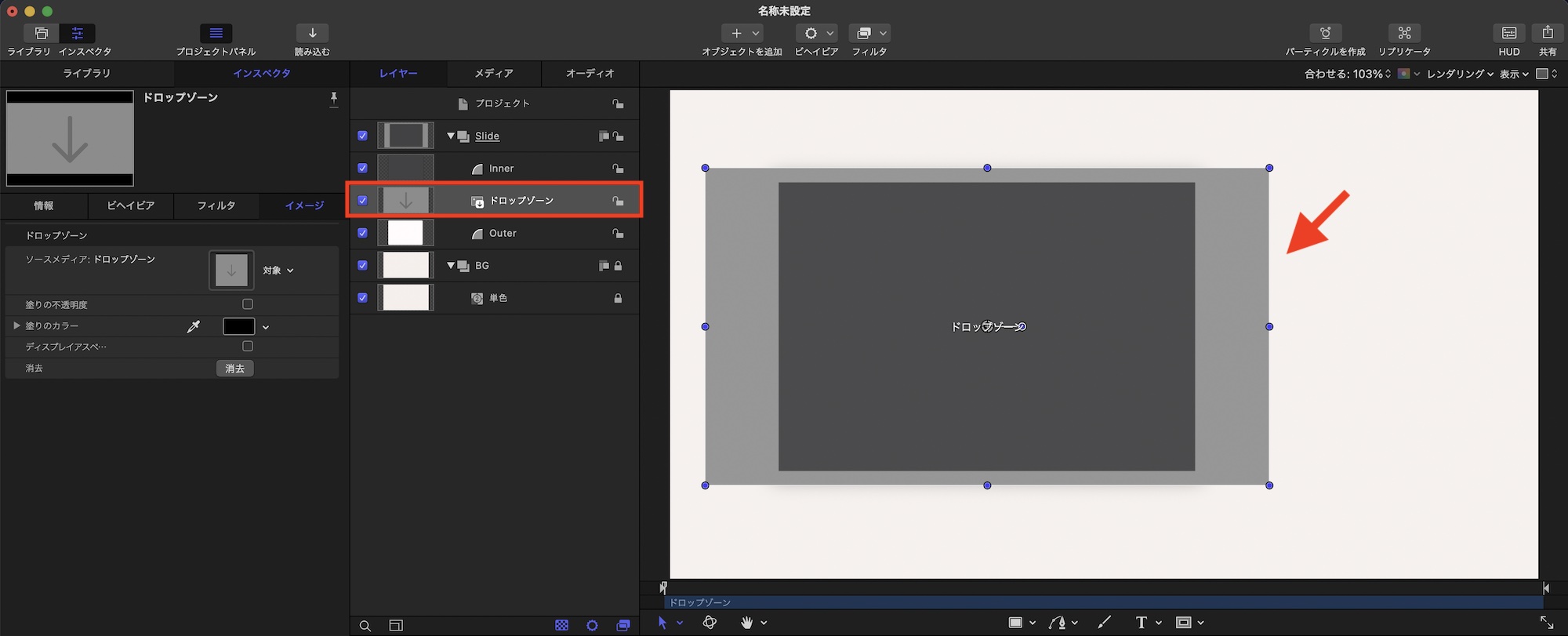Open the レンダリング dropdown menu
Image resolution: width=1568 pixels, height=636 pixels.
(x=1459, y=74)
